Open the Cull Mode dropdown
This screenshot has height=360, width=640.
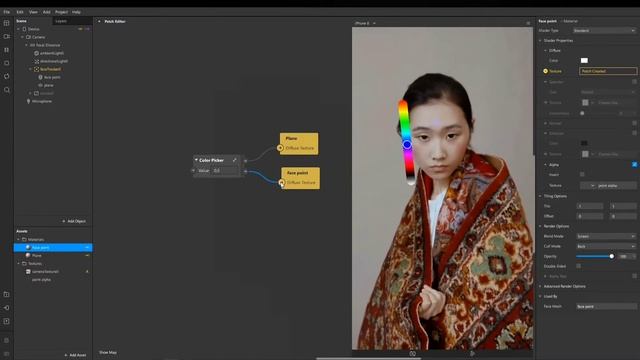[606, 247]
